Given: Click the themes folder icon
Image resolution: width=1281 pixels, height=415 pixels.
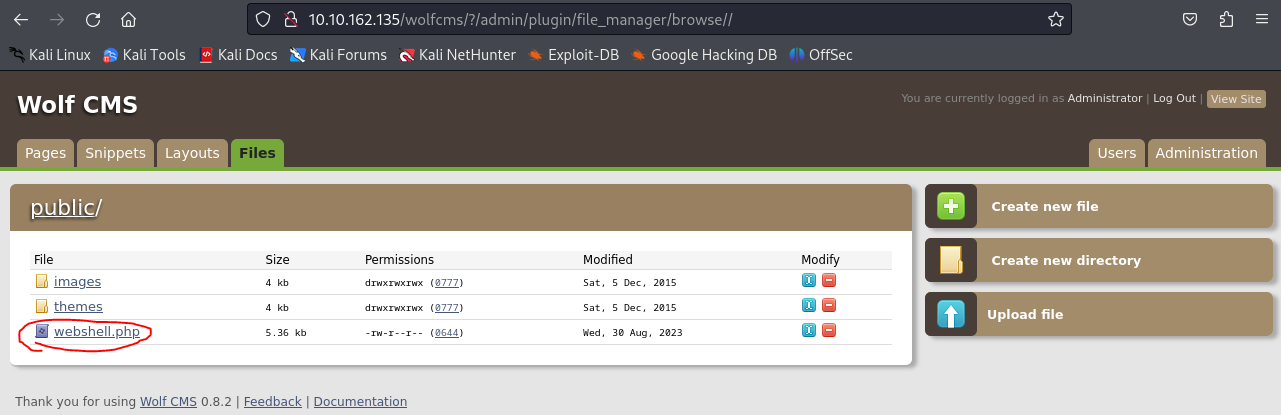Looking at the screenshot, I should click(42, 306).
